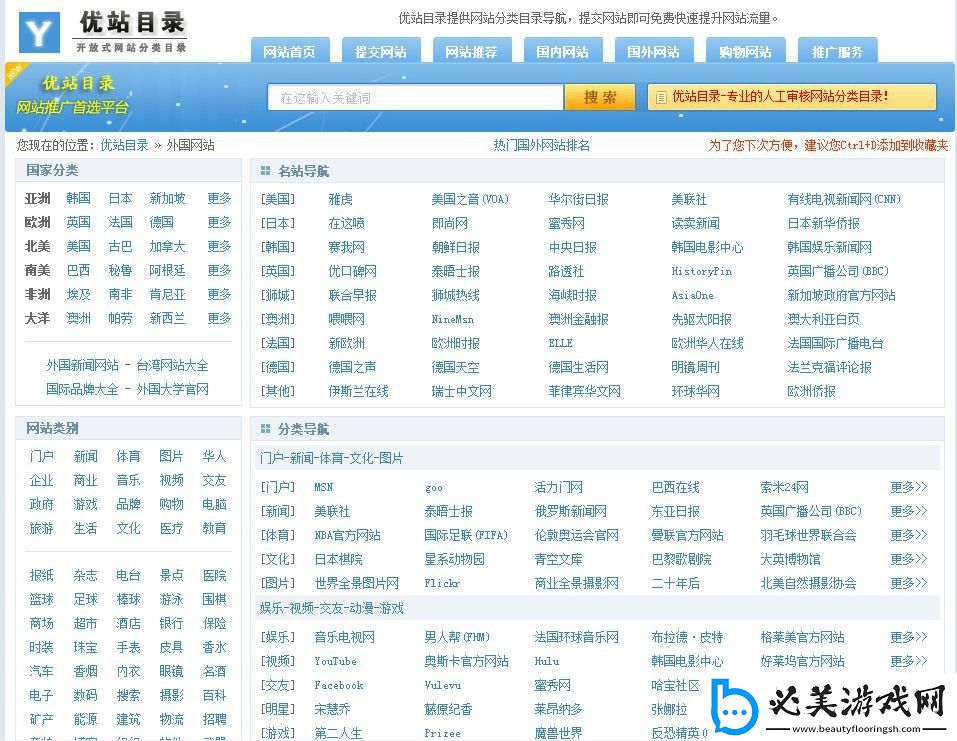Open the 推广服务 tab

coord(837,50)
